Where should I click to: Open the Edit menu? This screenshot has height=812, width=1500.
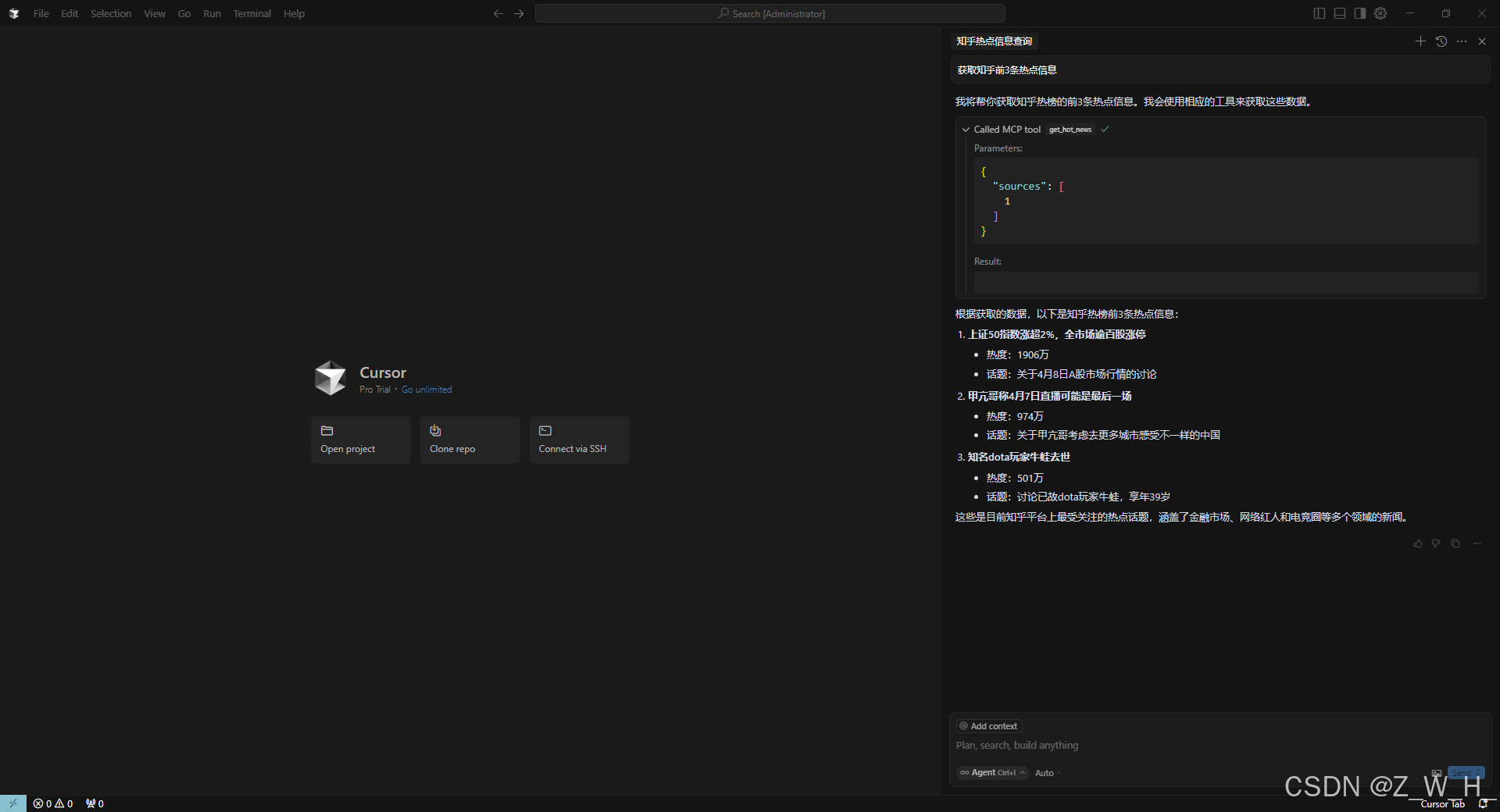(70, 13)
